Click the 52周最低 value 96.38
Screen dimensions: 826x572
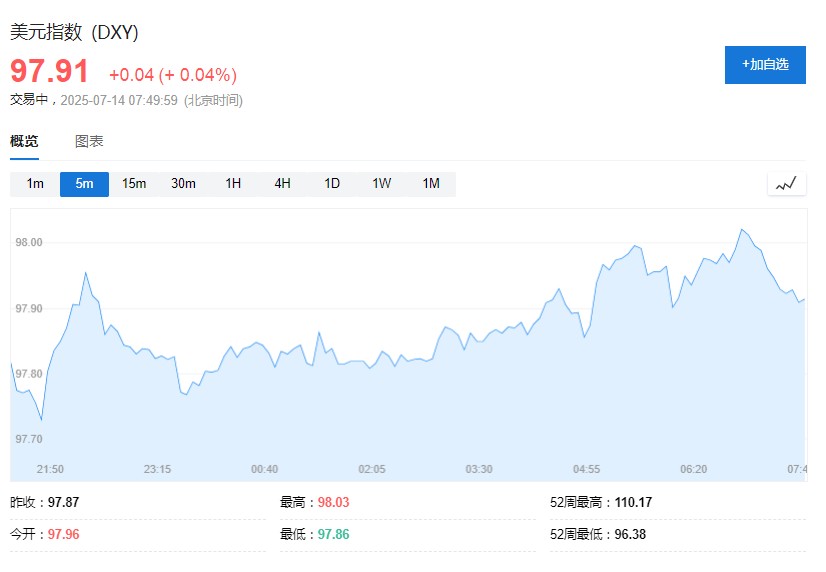[630, 534]
